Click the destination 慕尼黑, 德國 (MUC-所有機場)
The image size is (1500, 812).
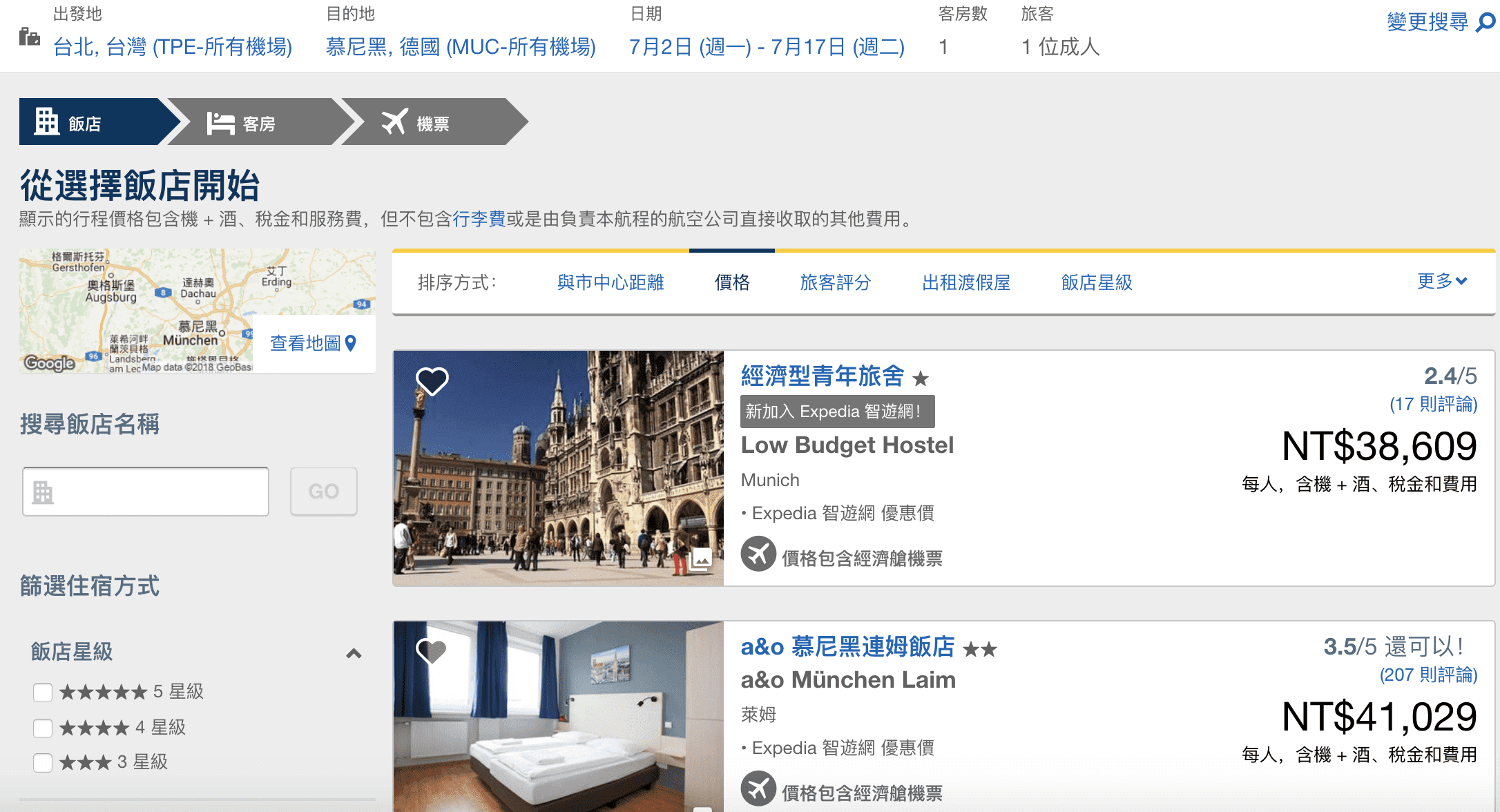click(461, 47)
